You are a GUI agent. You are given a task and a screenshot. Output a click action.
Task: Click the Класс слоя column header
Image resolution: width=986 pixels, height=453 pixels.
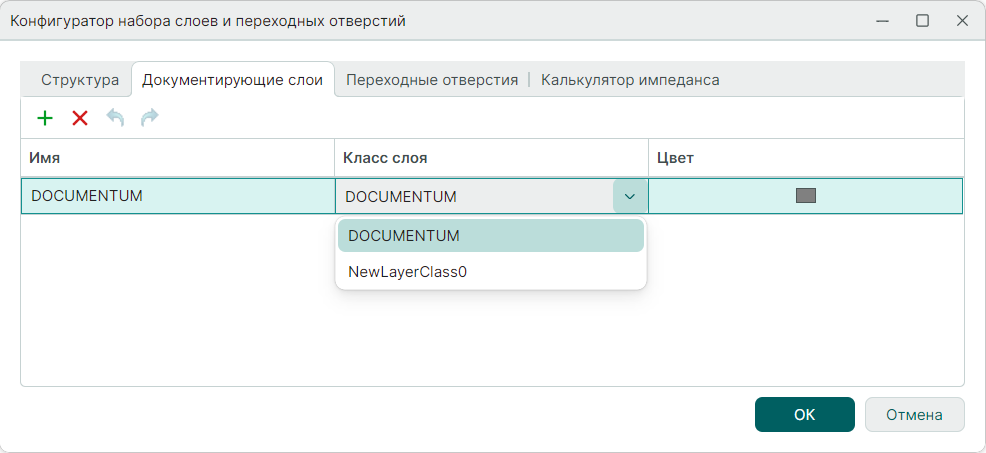click(x=490, y=158)
